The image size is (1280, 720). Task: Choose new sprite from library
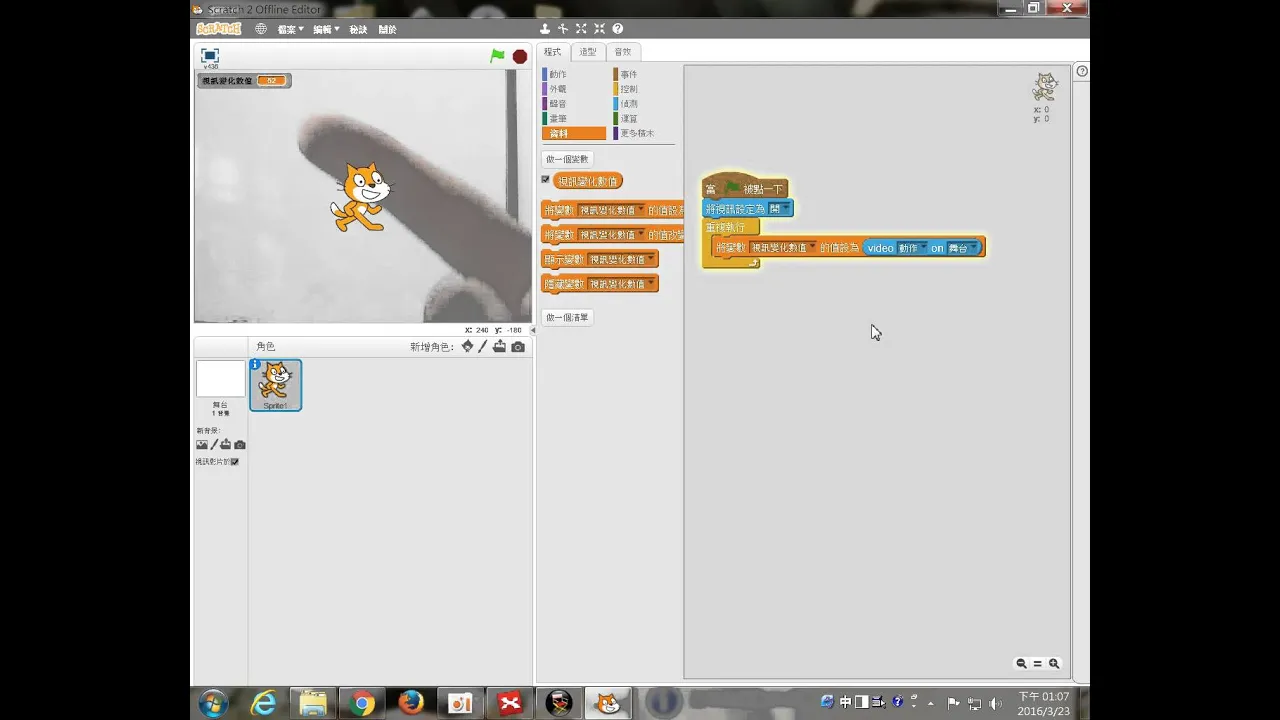(x=467, y=346)
